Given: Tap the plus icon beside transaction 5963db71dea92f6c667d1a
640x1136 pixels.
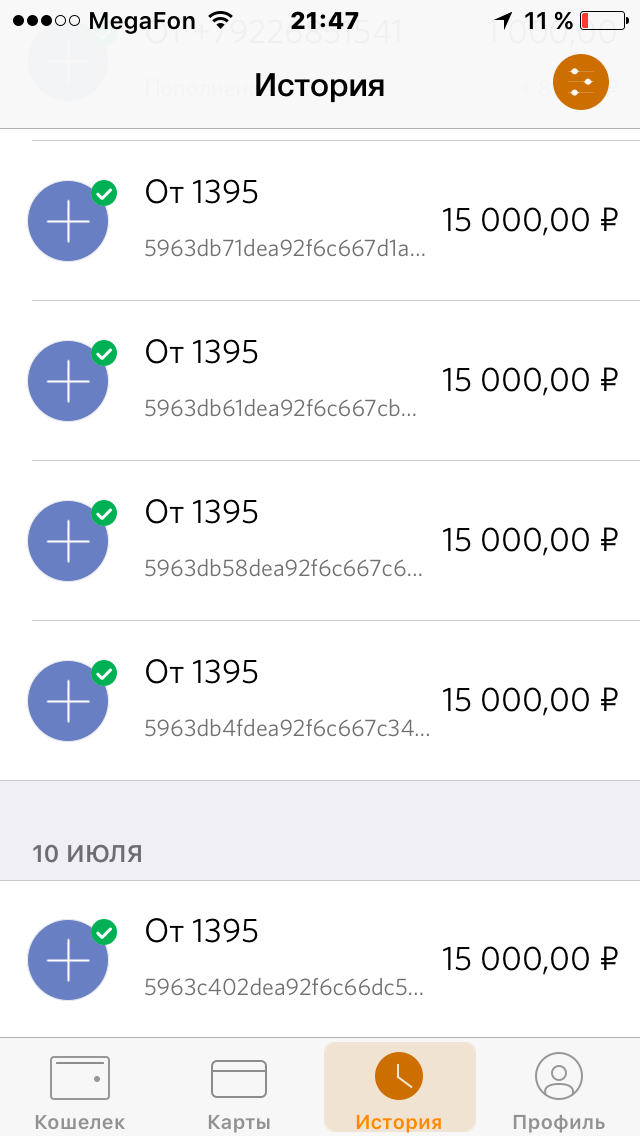Looking at the screenshot, I should [68, 221].
